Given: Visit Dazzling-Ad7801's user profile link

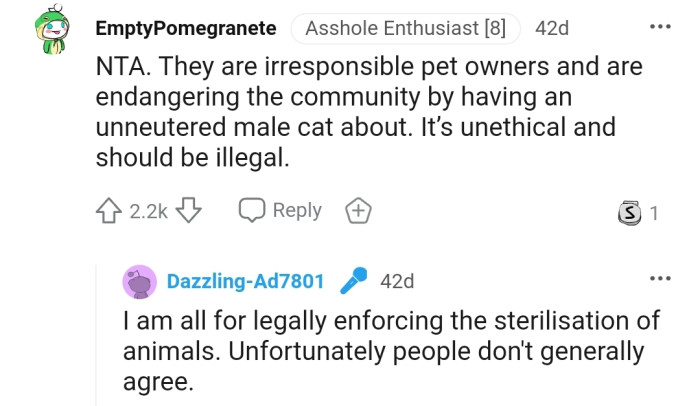Looking at the screenshot, I should point(245,281).
